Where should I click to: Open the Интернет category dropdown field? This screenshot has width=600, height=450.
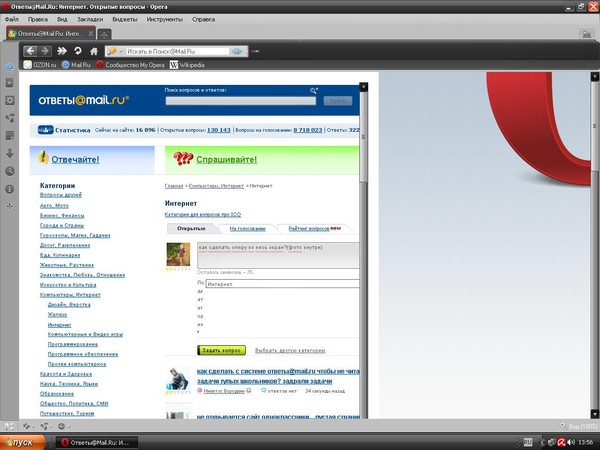click(282, 284)
